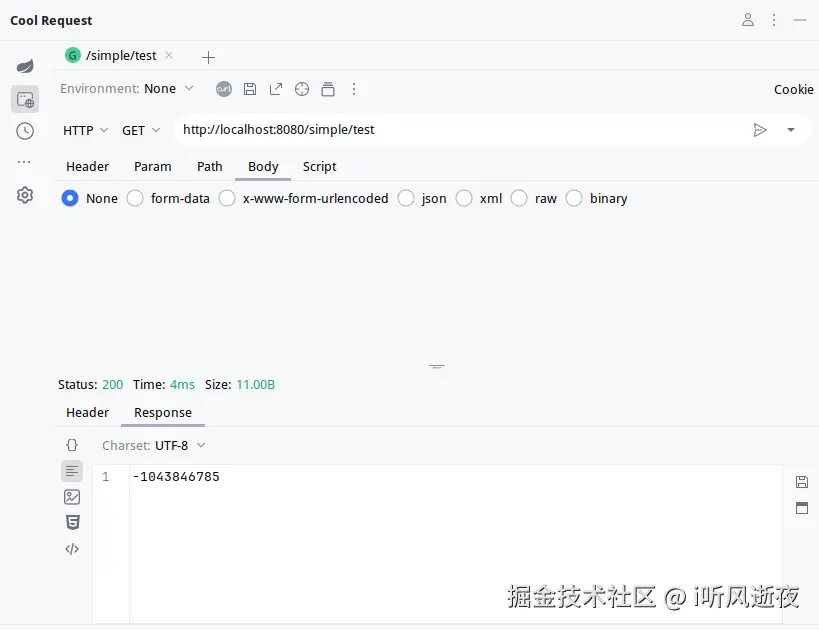
Task: Open the Cookie link
Action: [x=793, y=90]
